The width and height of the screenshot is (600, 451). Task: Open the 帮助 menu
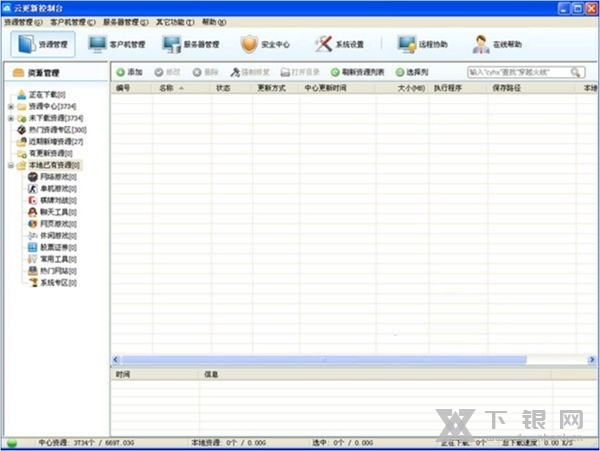click(214, 21)
